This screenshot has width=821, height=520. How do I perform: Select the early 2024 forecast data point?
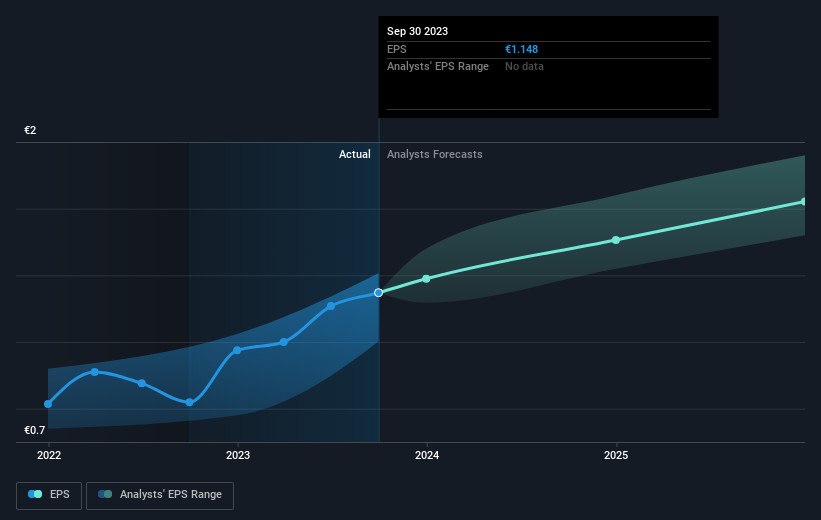coord(426,279)
